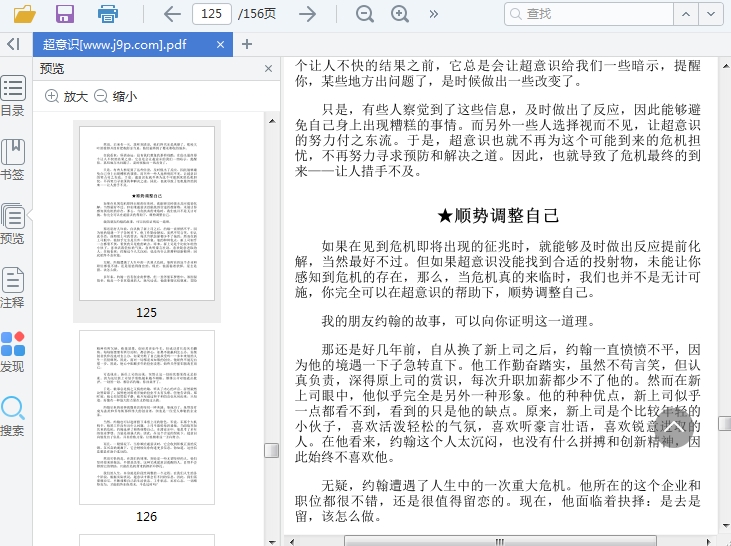Click the document scrollbar up arrow

725,67
